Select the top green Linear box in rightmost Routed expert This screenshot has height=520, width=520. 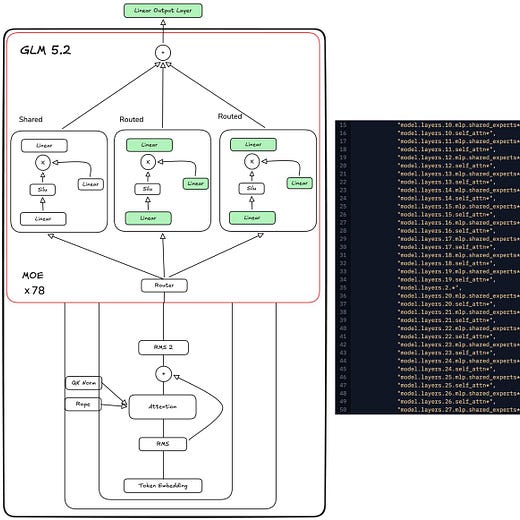tap(253, 145)
